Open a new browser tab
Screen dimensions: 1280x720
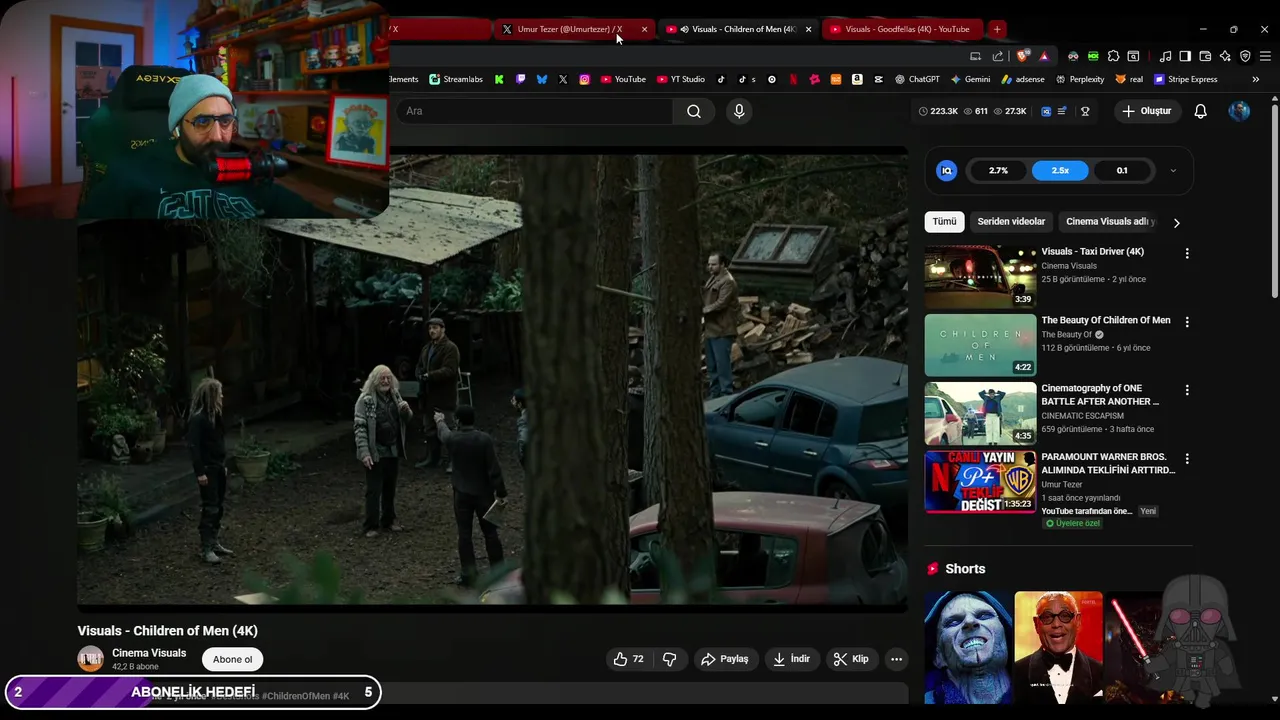(x=997, y=29)
